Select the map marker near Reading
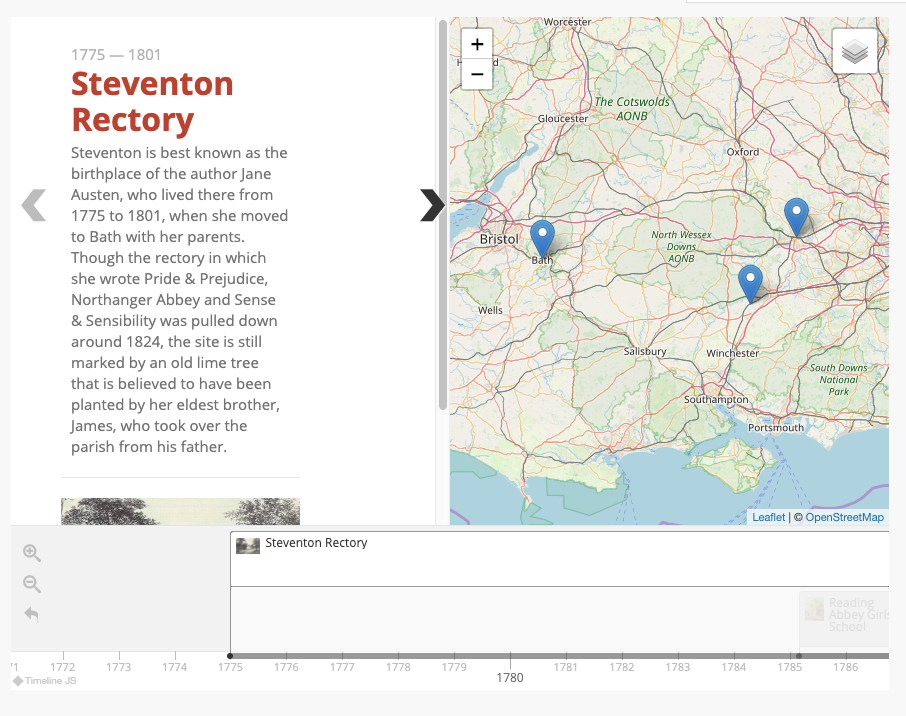 pos(796,217)
